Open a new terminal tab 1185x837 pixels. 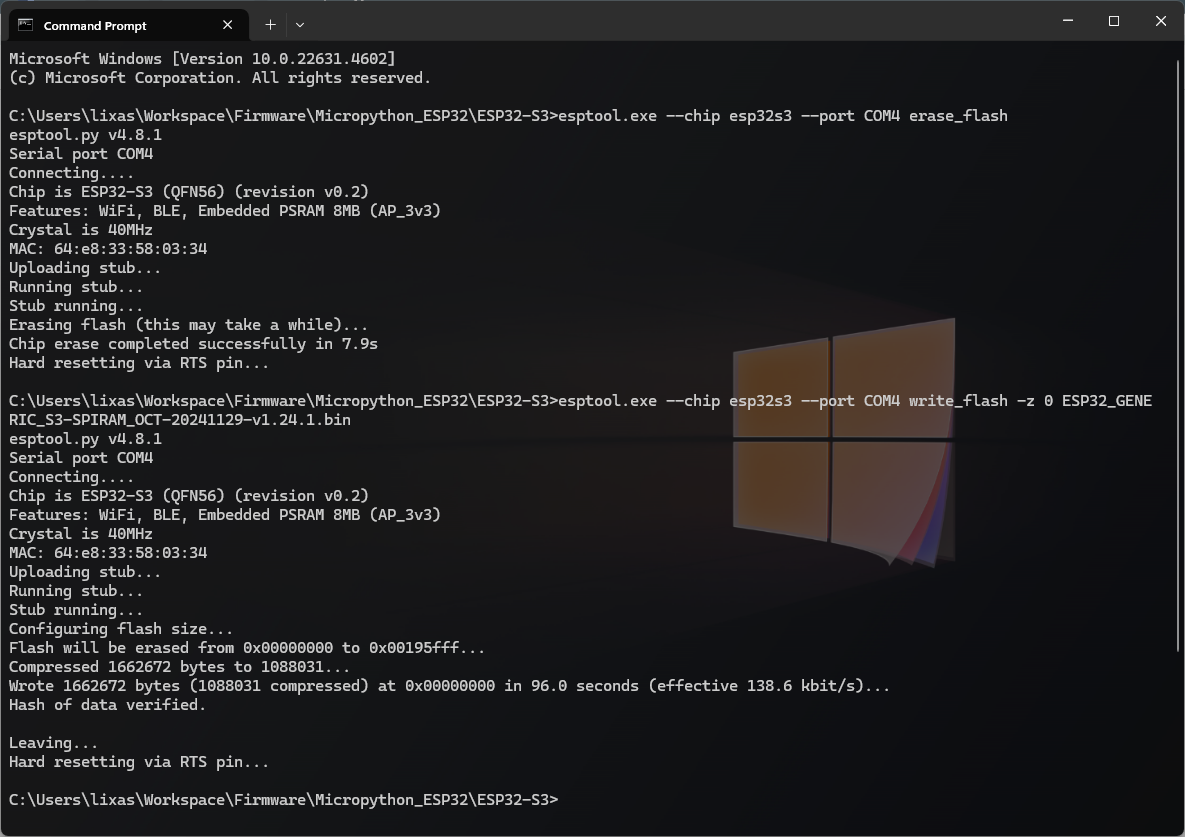click(270, 25)
